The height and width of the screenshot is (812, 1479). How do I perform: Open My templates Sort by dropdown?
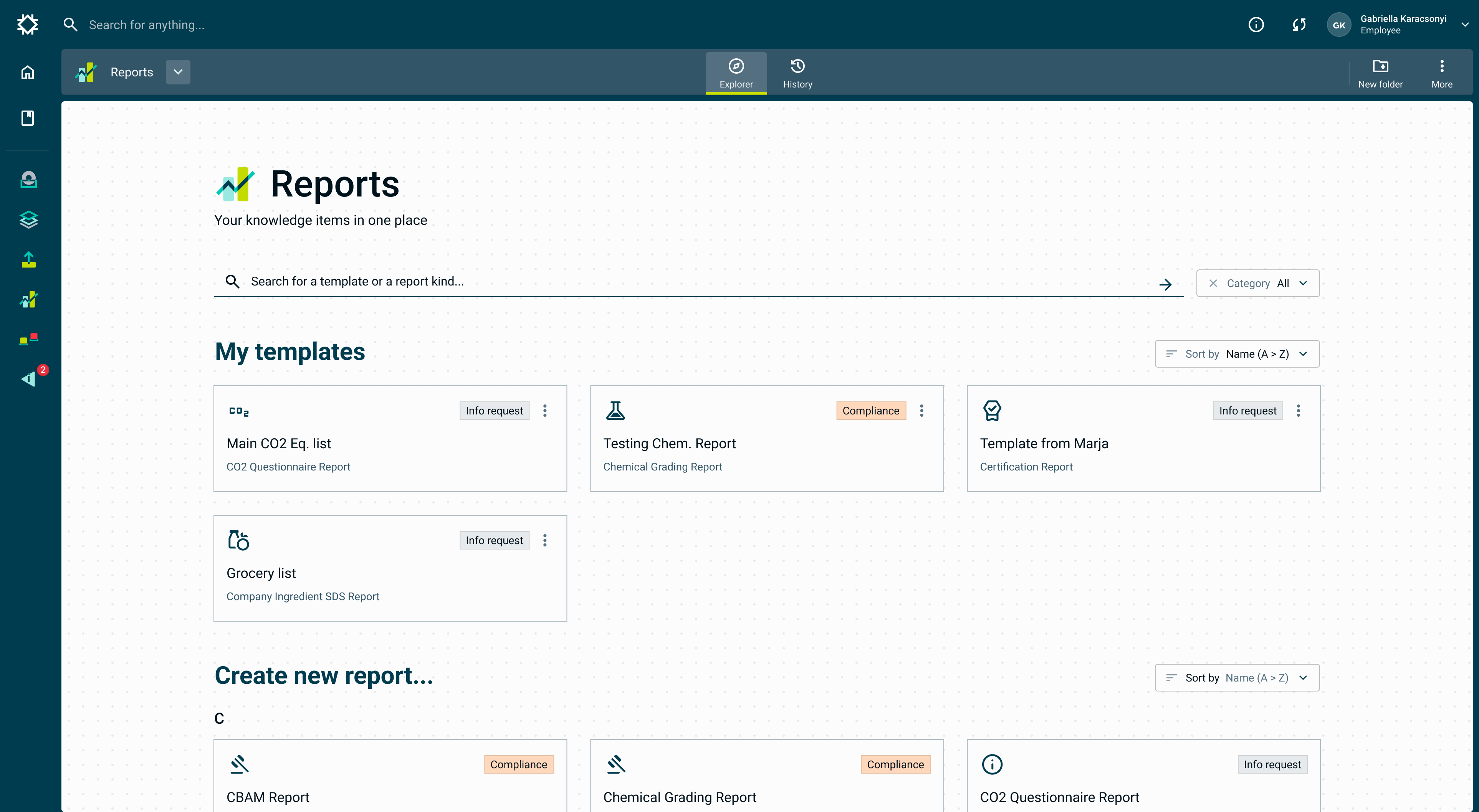(x=1237, y=354)
